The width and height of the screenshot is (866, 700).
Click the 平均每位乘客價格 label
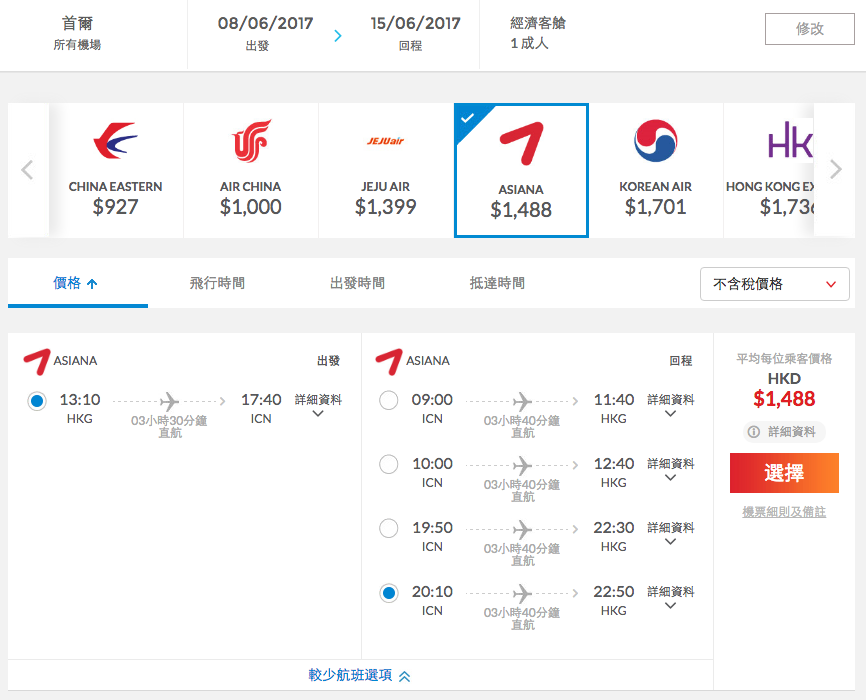click(784, 359)
